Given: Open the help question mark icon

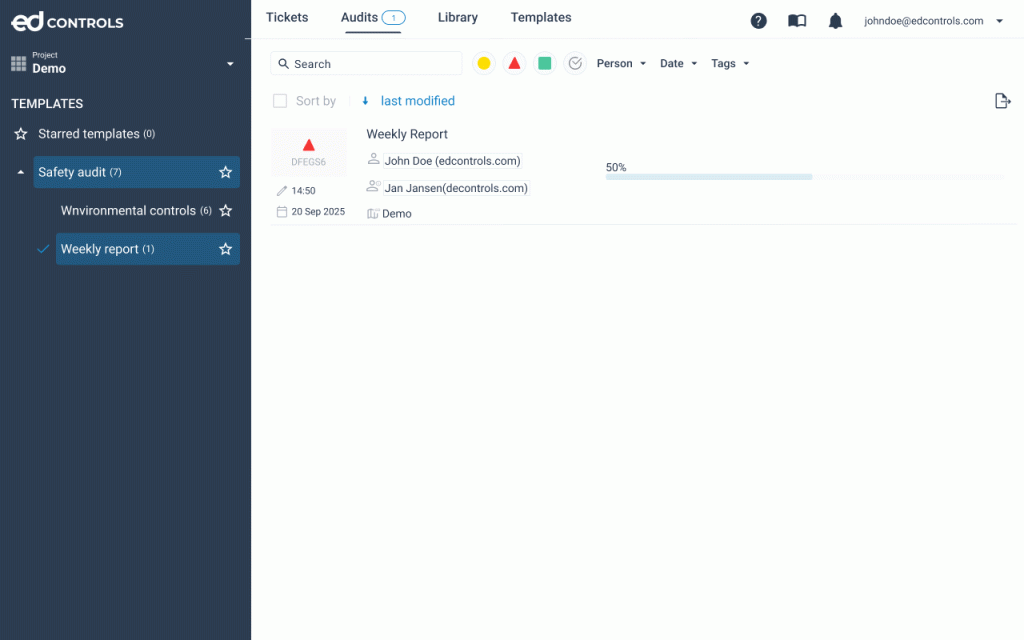Looking at the screenshot, I should tap(759, 21).
